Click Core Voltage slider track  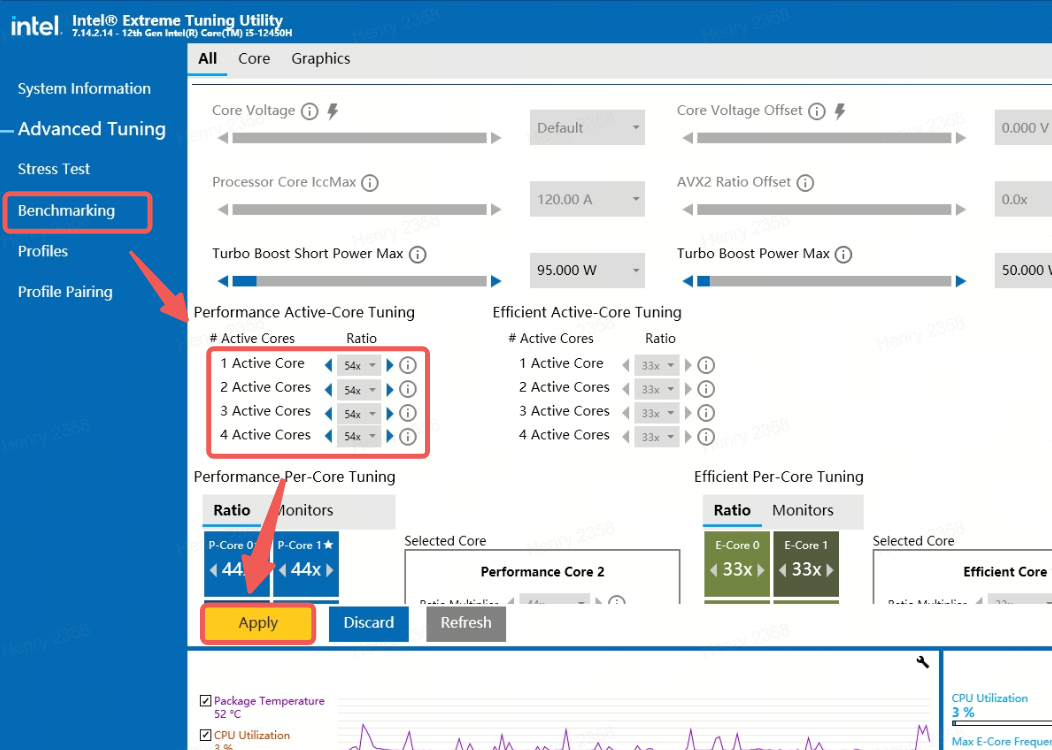pos(359,138)
